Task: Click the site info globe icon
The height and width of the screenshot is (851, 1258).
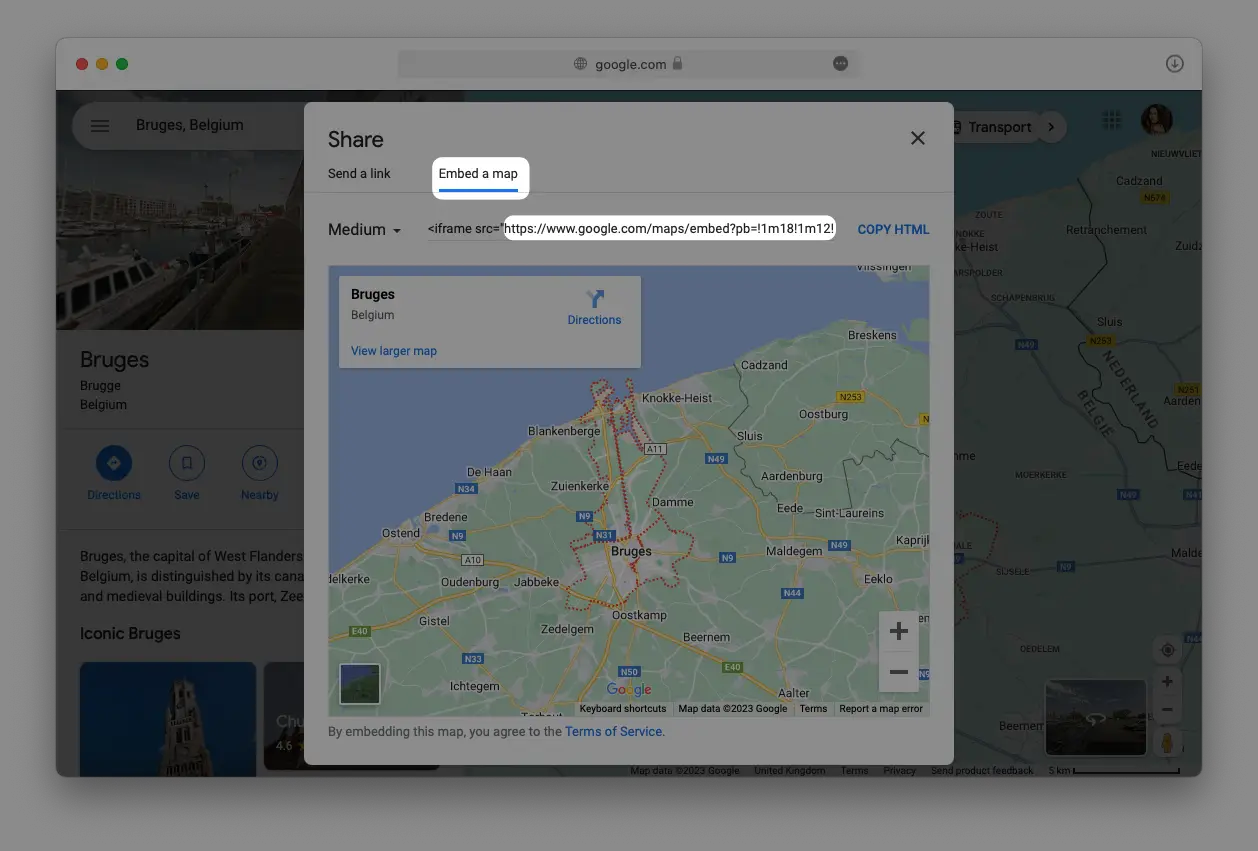Action: (x=580, y=64)
